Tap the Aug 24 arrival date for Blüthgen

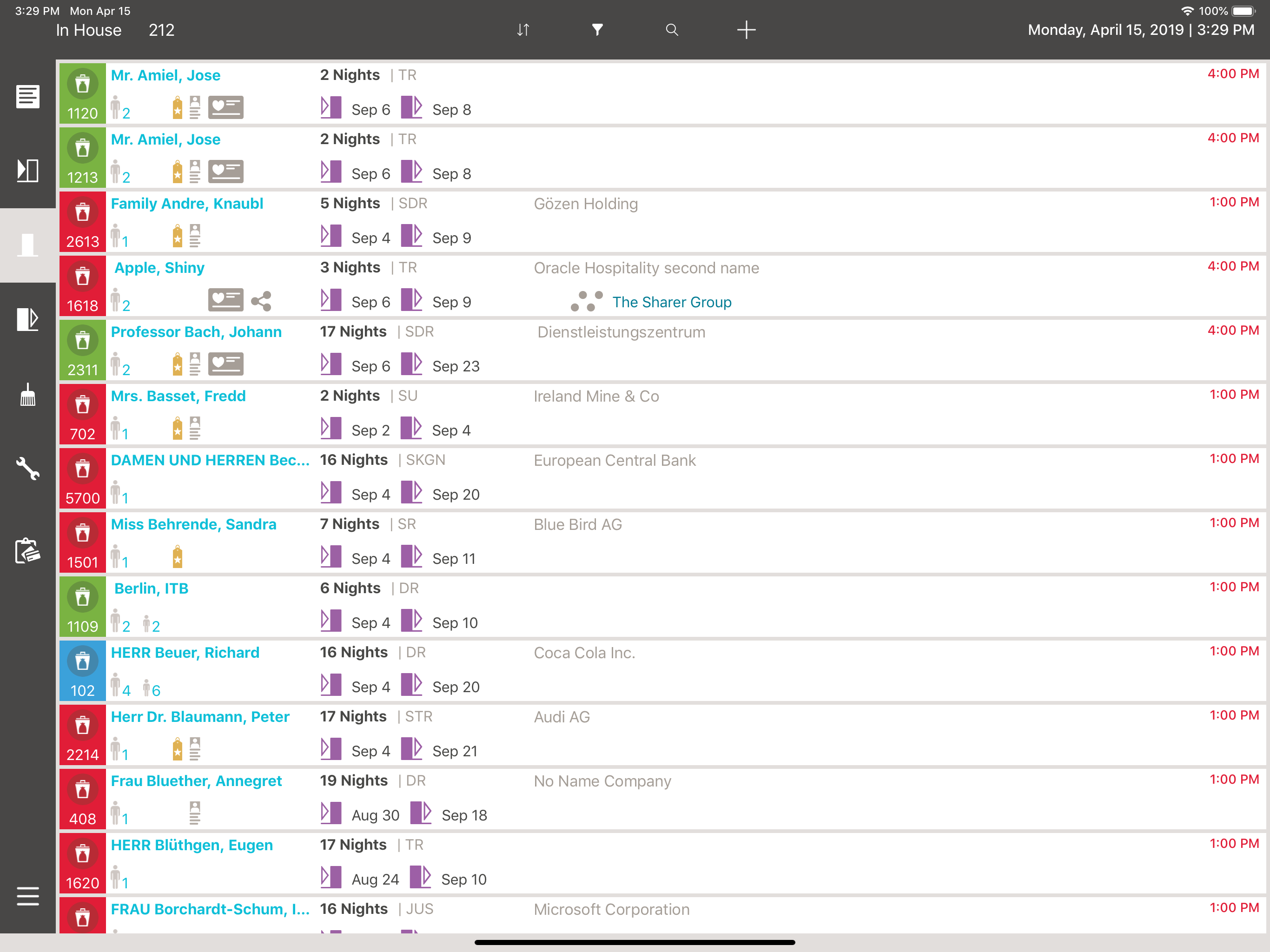coord(376,879)
